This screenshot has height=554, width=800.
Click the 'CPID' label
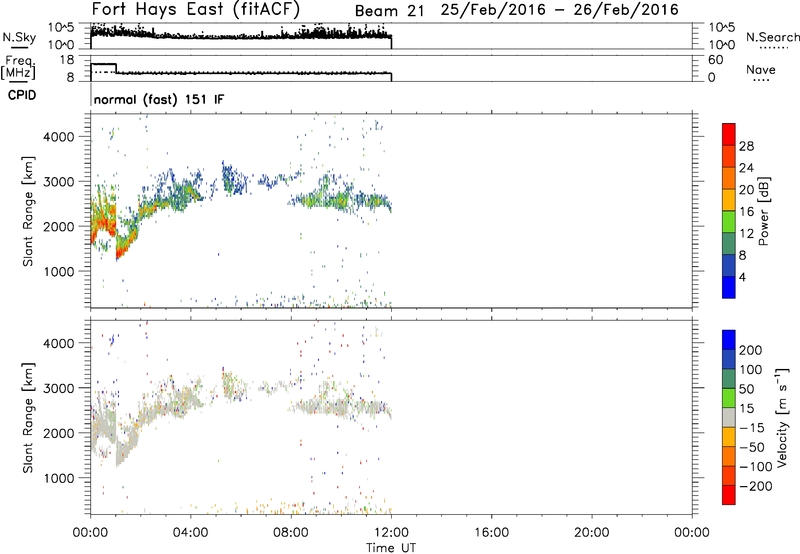point(22,95)
